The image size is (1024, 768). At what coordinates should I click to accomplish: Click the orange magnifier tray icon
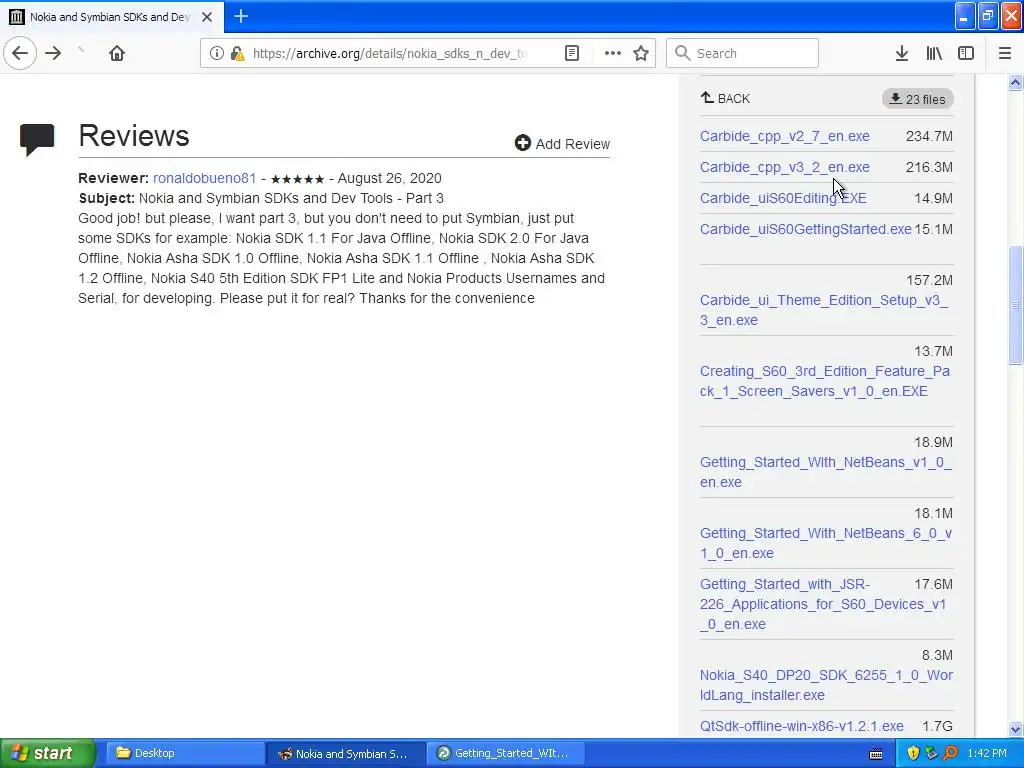pos(950,753)
